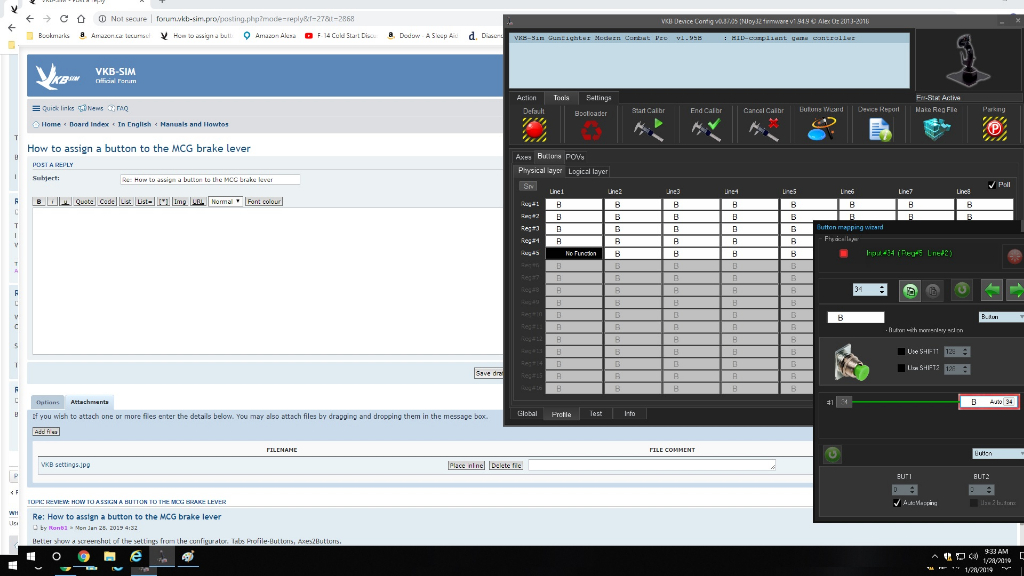1024x576 pixels.
Task: Click the Subject text field
Action: tap(210, 180)
